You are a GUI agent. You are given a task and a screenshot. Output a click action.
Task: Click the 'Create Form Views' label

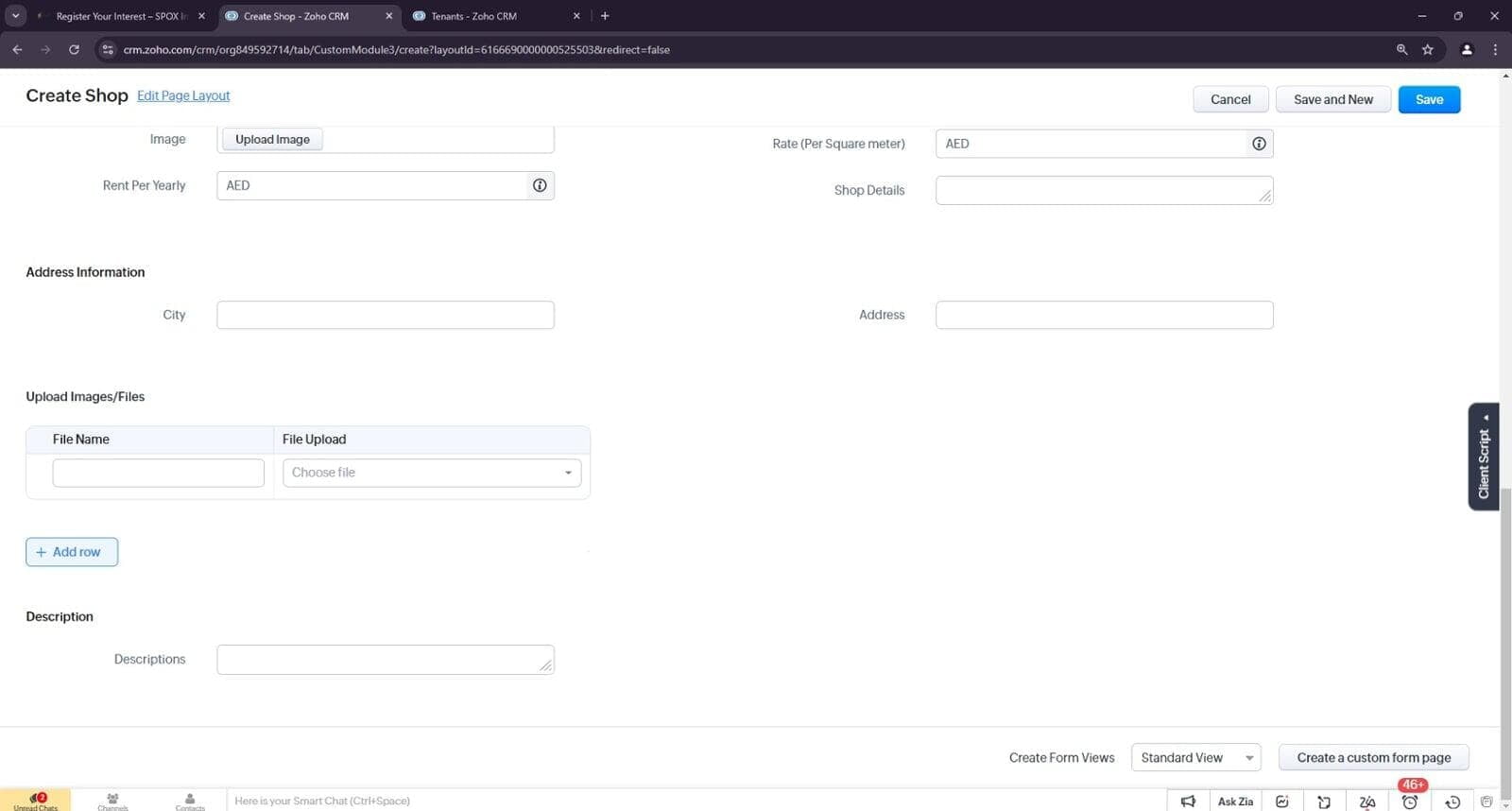pyautogui.click(x=1061, y=758)
